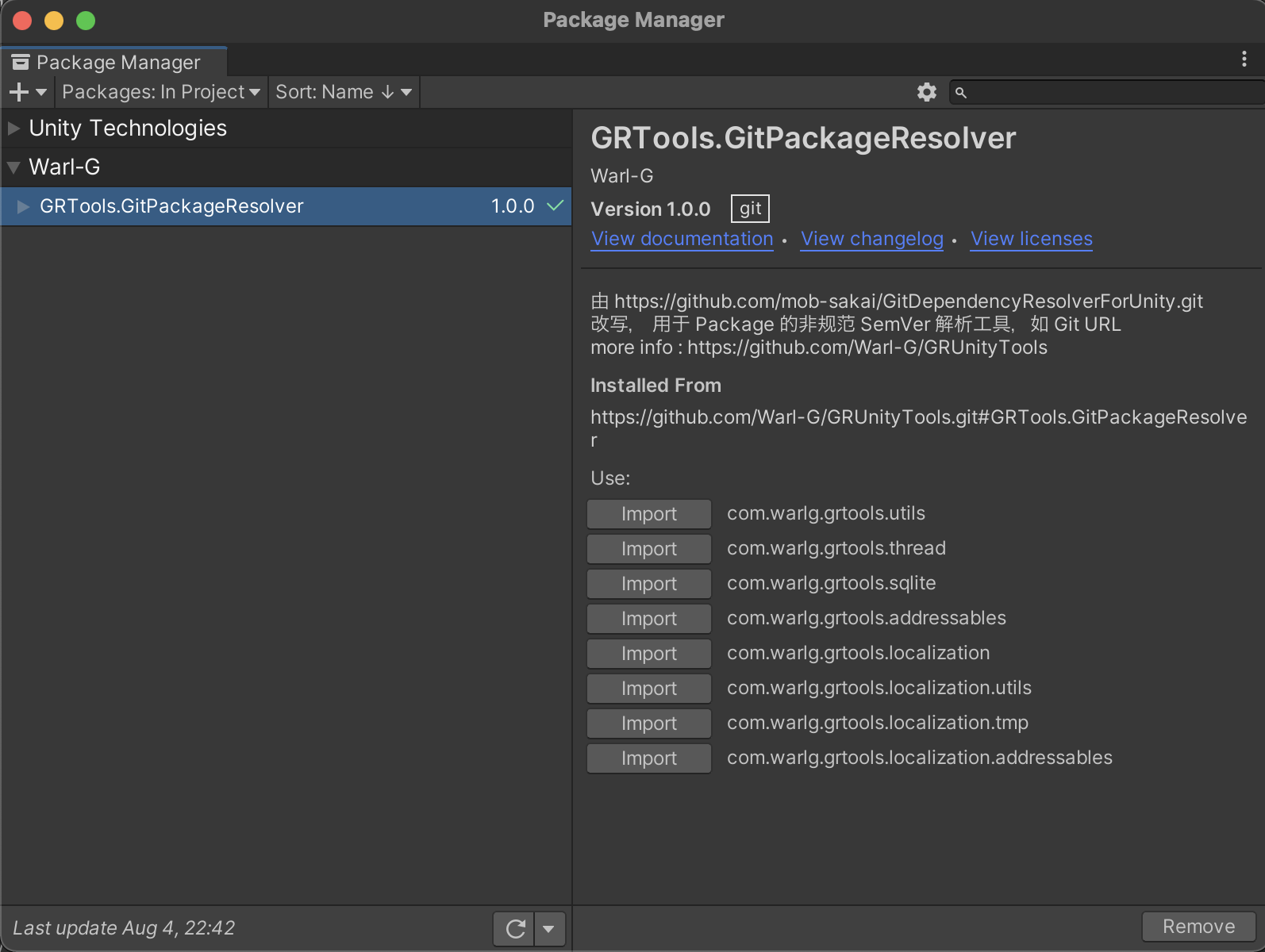Open View changelog link
Viewport: 1265px width, 952px height.
[872, 239]
